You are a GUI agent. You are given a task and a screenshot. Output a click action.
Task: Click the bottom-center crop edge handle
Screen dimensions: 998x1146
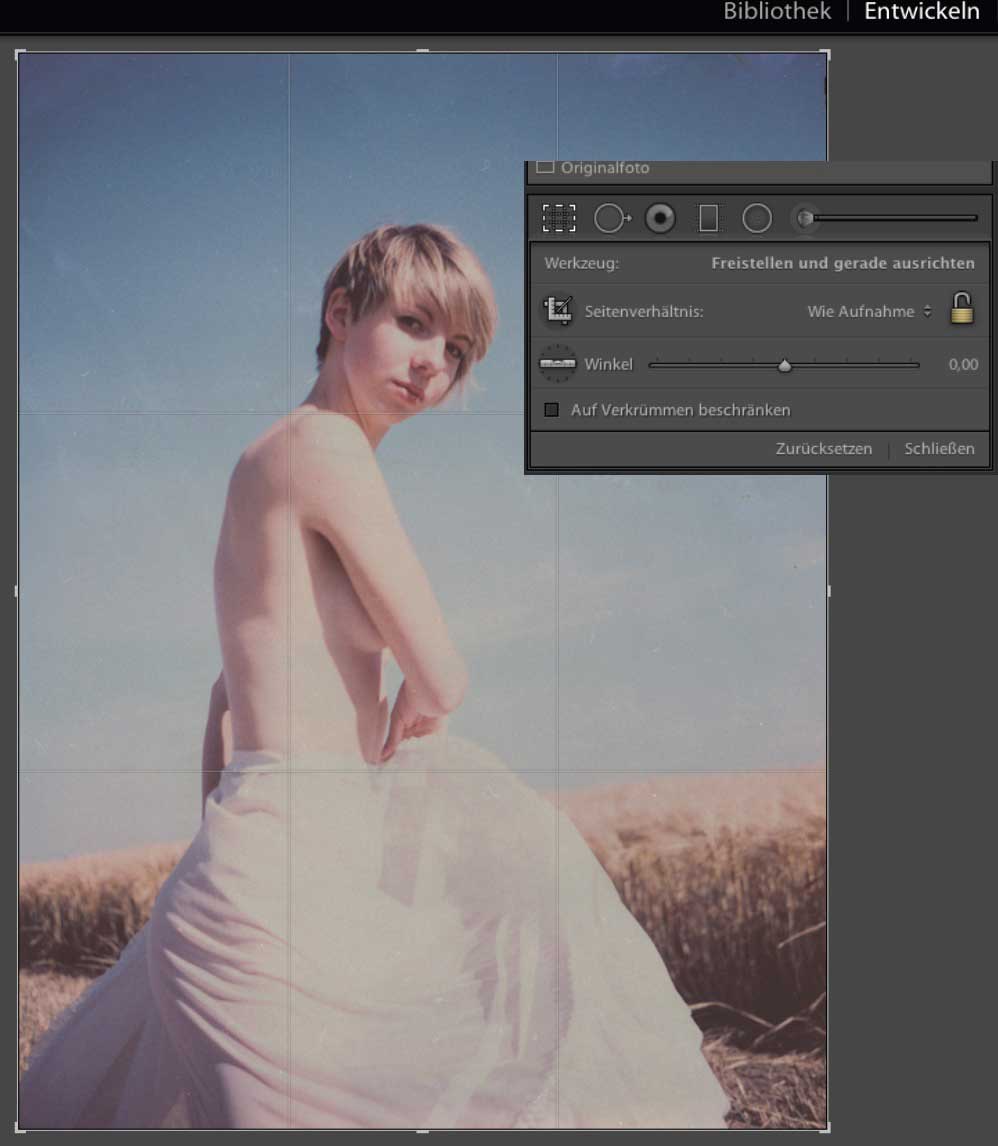click(x=422, y=1130)
